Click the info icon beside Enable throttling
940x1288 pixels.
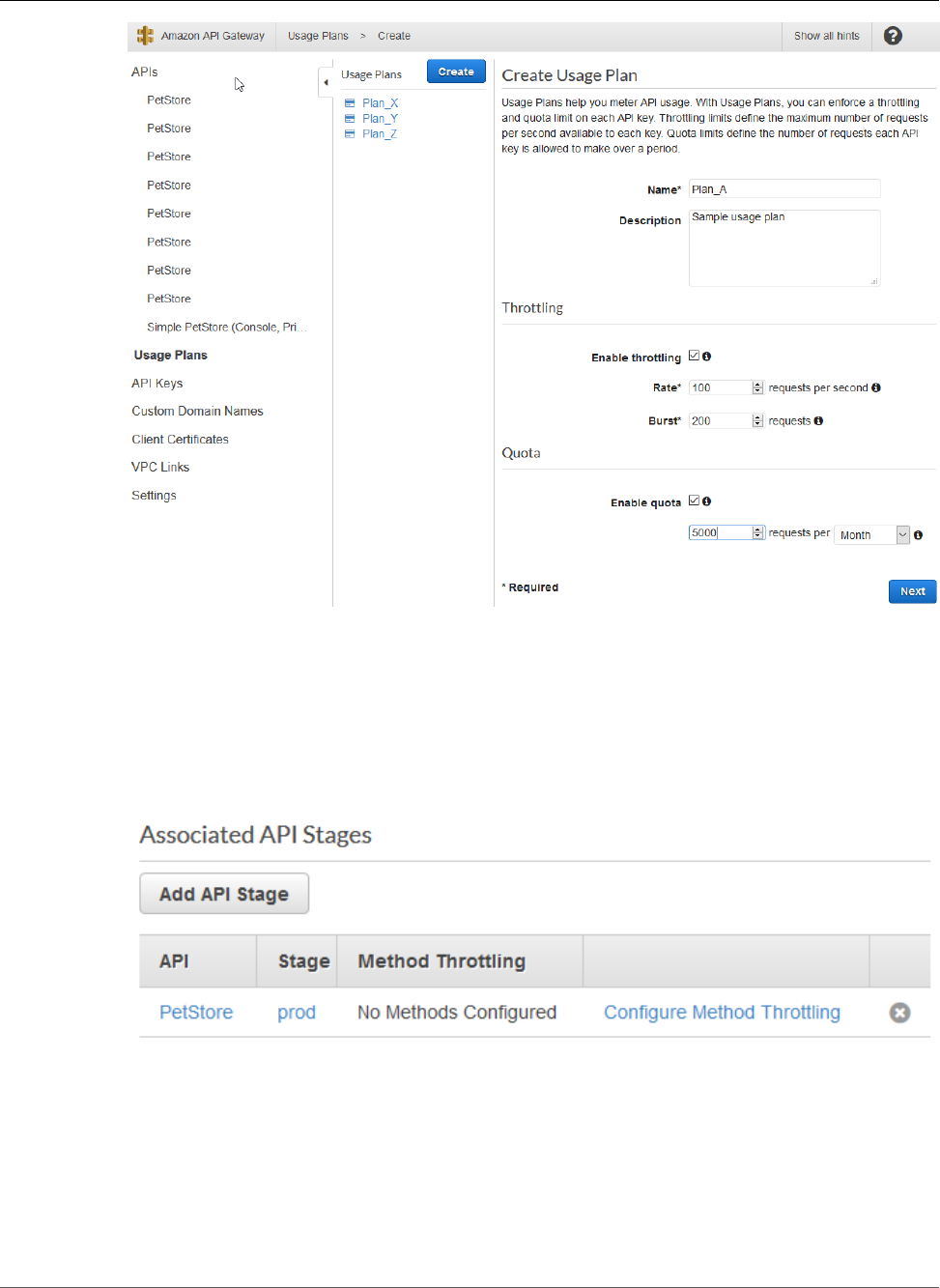707,357
